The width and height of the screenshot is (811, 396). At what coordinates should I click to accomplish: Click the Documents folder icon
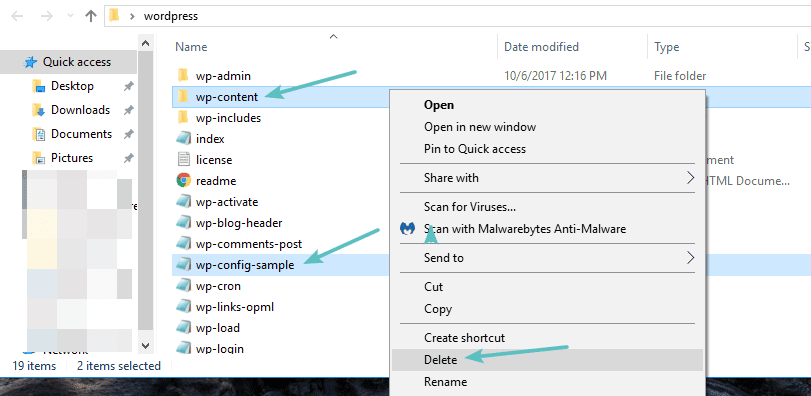pos(38,134)
